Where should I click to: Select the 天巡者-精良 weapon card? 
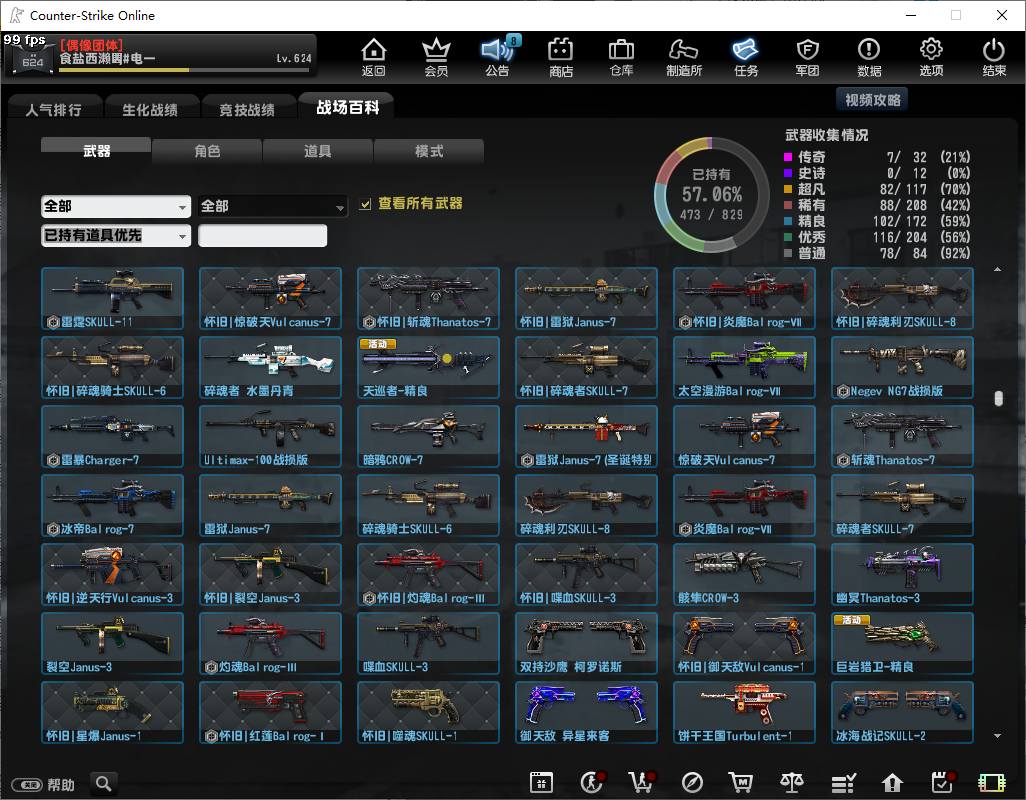pos(429,367)
